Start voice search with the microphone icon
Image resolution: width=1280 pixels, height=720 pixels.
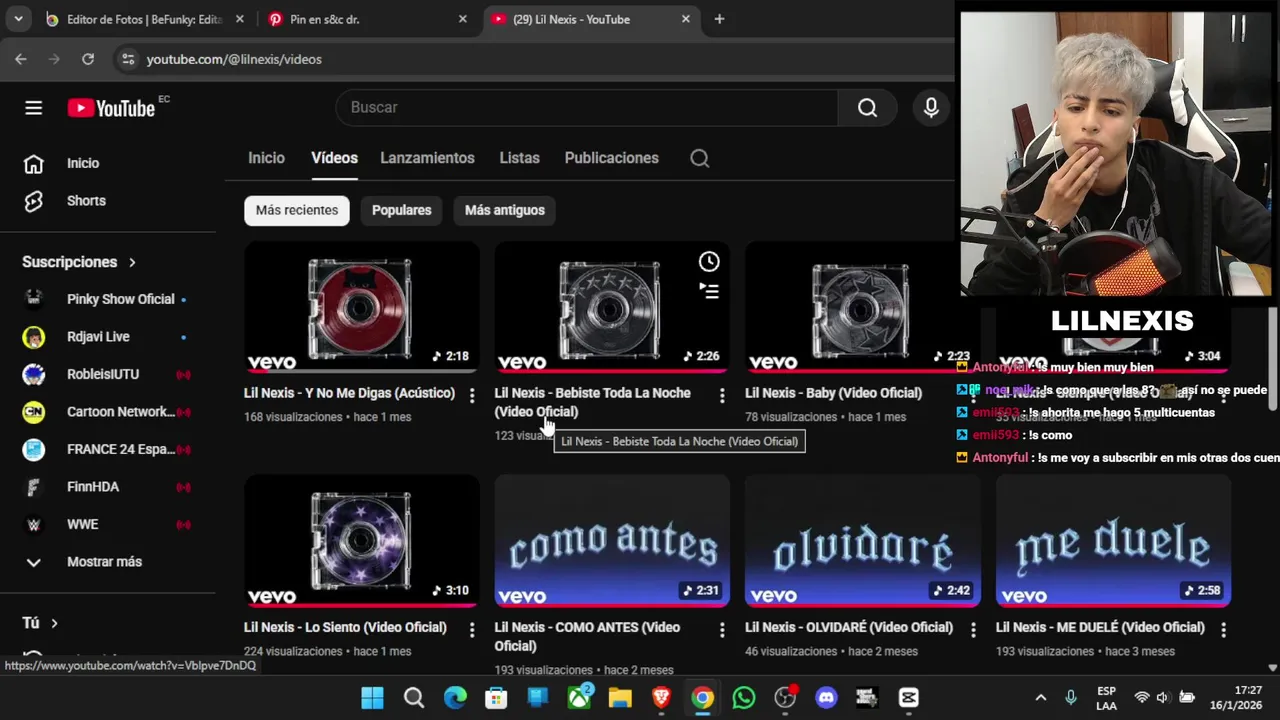click(x=931, y=108)
